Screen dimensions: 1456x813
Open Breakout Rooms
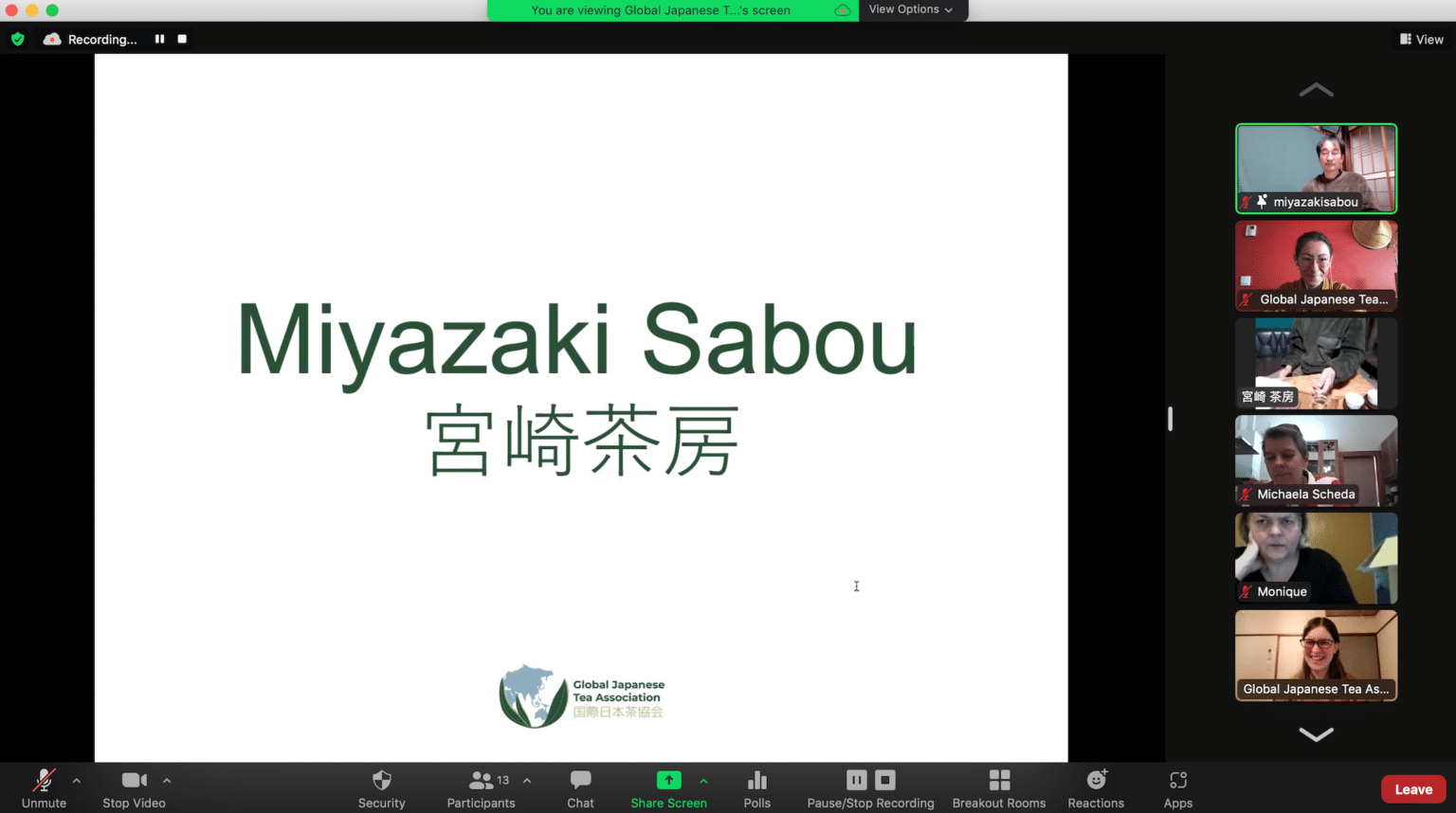pyautogui.click(x=998, y=787)
